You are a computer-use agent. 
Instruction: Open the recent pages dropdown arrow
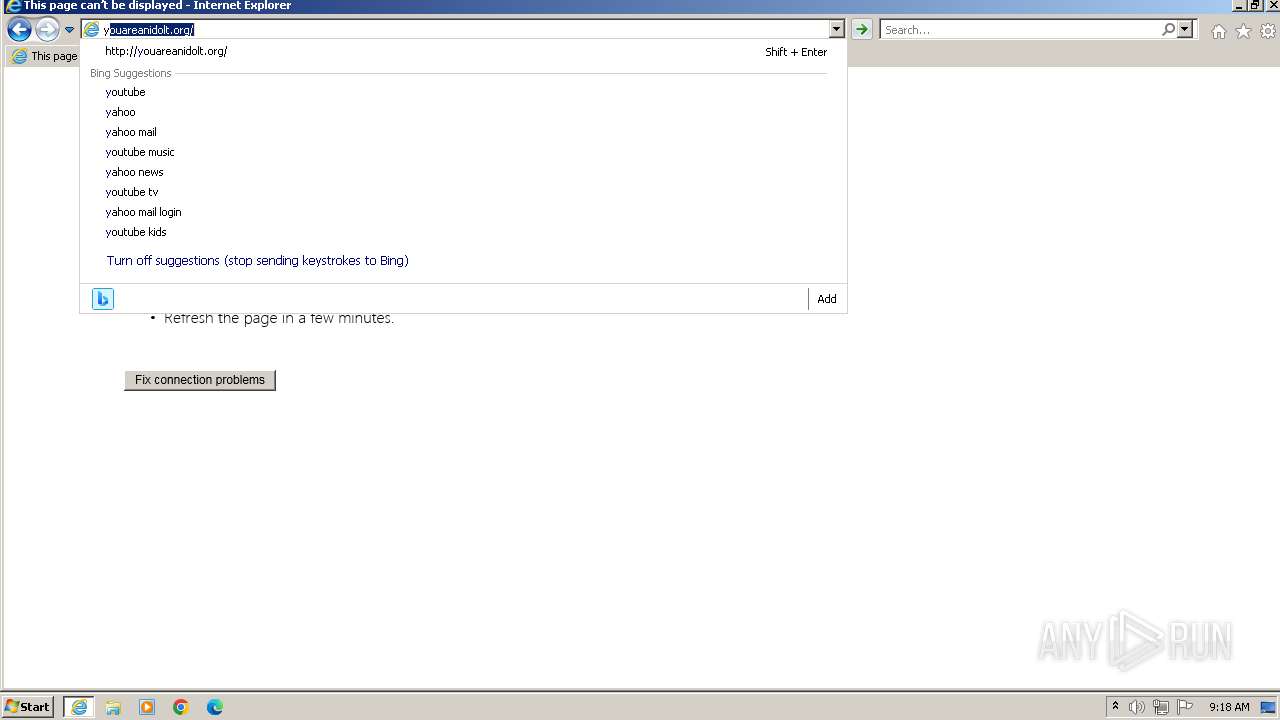point(69,30)
